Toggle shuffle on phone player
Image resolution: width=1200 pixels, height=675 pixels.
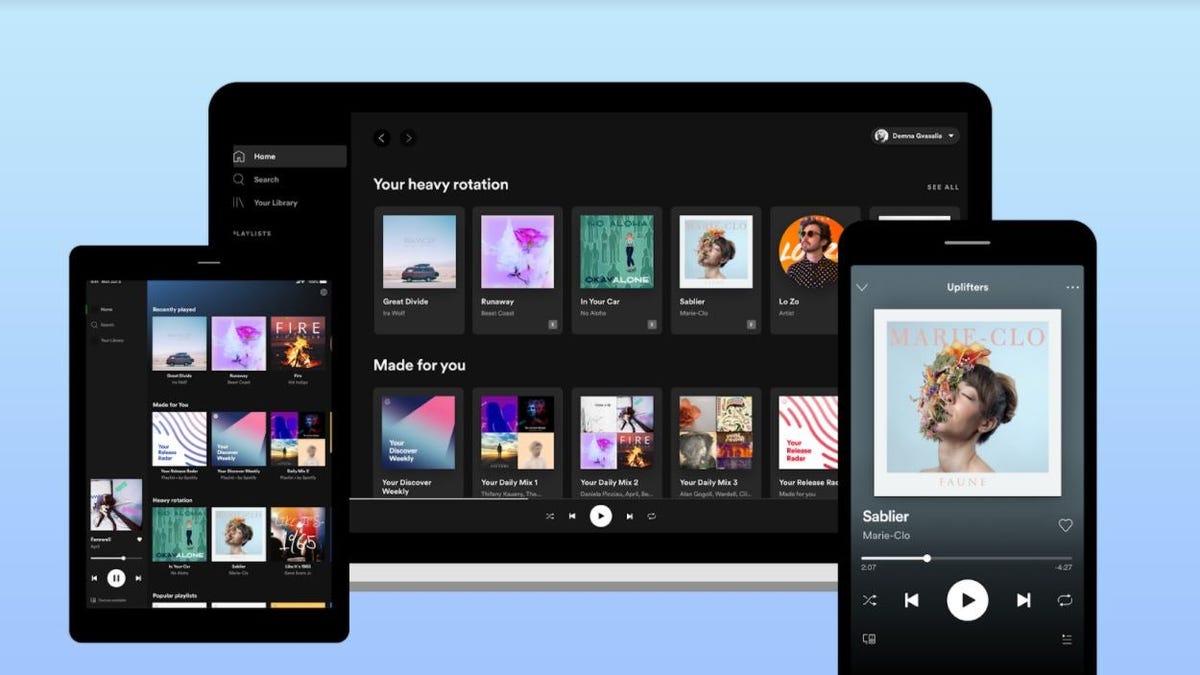click(869, 600)
